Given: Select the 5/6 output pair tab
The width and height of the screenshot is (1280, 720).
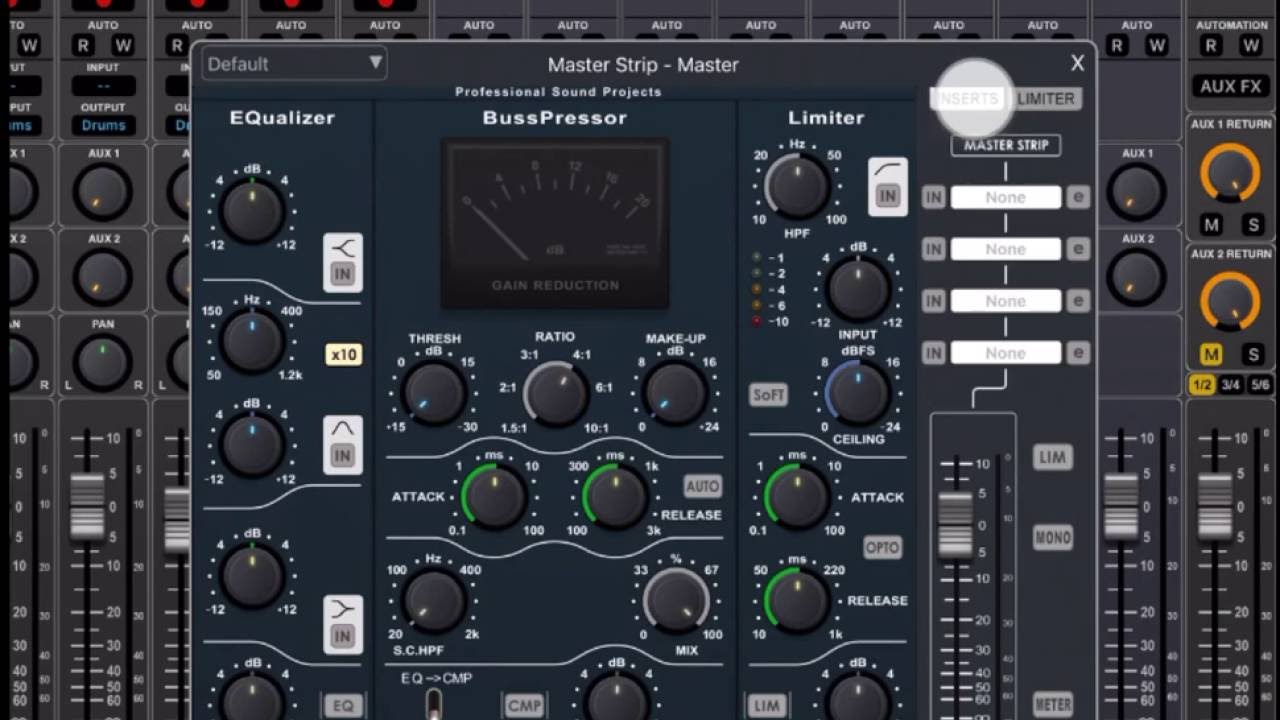Looking at the screenshot, I should click(1260, 384).
